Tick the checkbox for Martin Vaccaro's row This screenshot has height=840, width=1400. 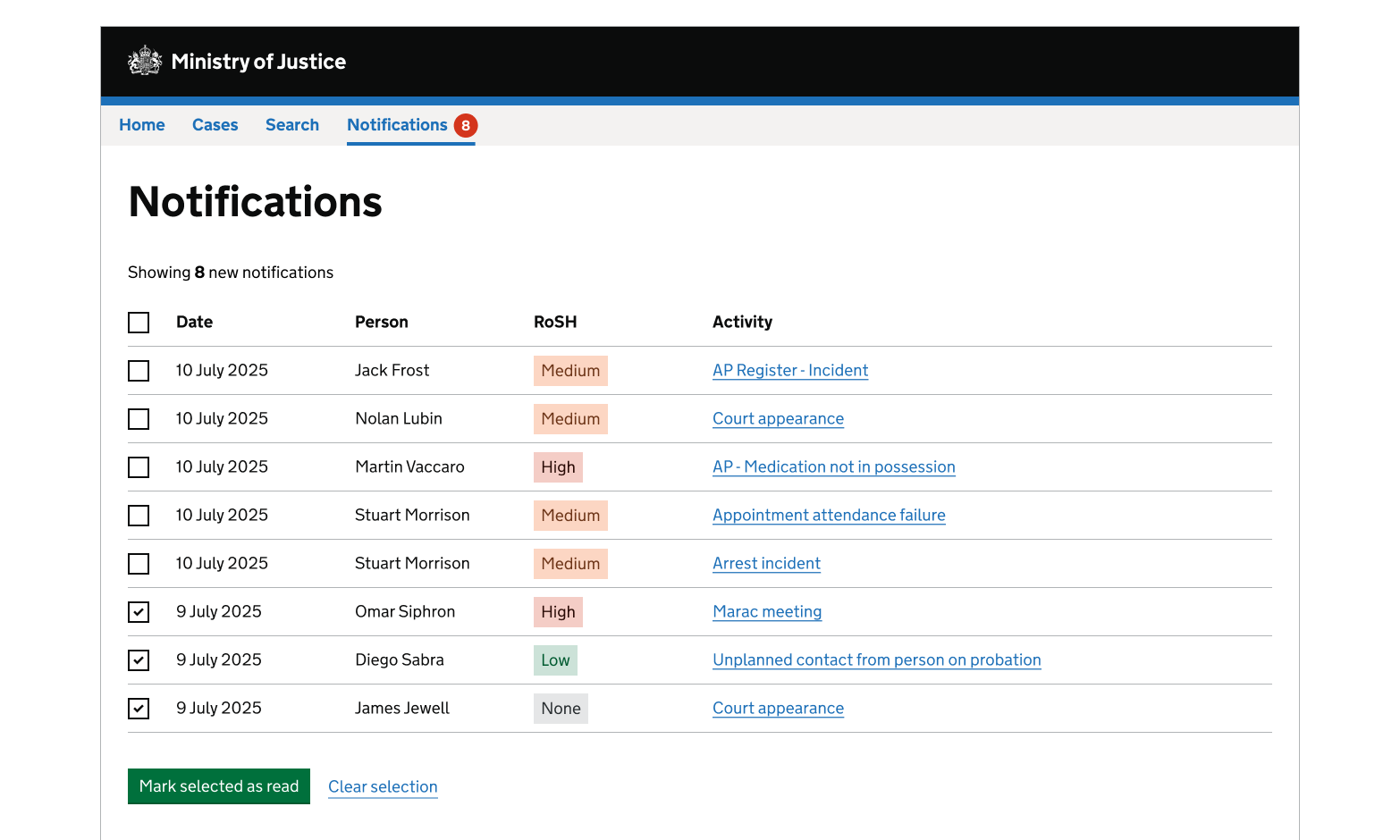[139, 467]
